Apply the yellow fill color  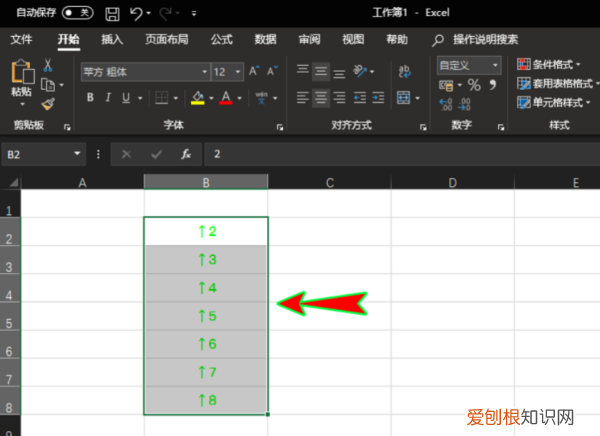coord(198,98)
